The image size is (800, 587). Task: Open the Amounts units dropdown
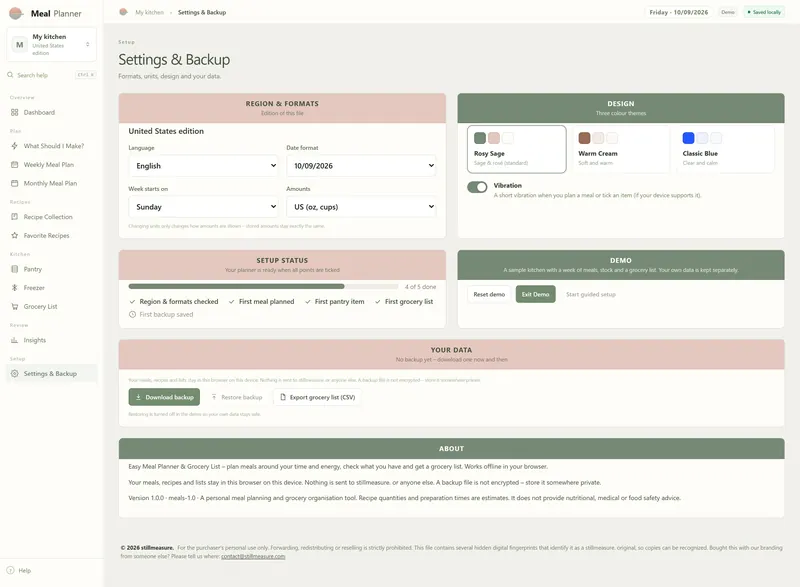tap(361, 207)
